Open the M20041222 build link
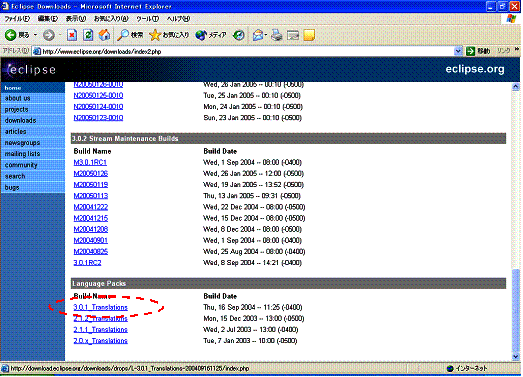The height and width of the screenshot is (377, 523). coord(91,207)
